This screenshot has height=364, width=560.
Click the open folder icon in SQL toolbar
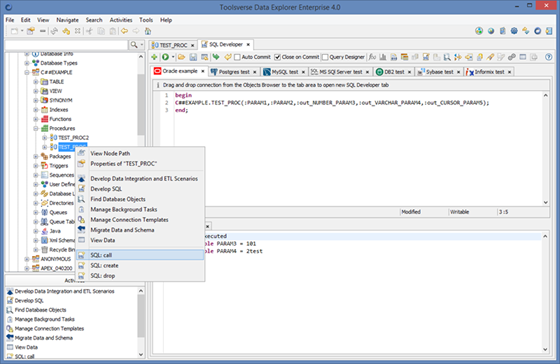point(181,57)
